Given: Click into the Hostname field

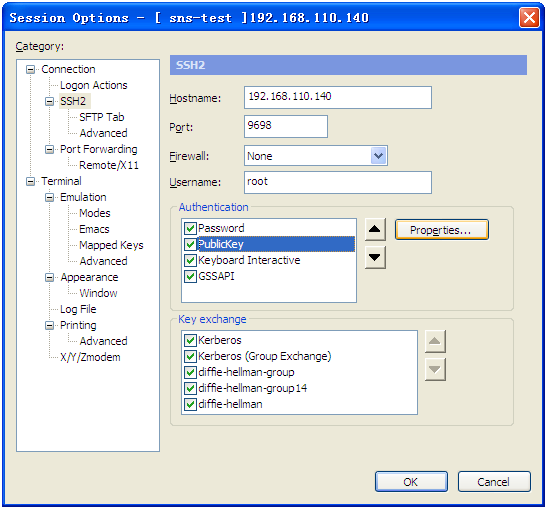Looking at the screenshot, I should [x=338, y=97].
